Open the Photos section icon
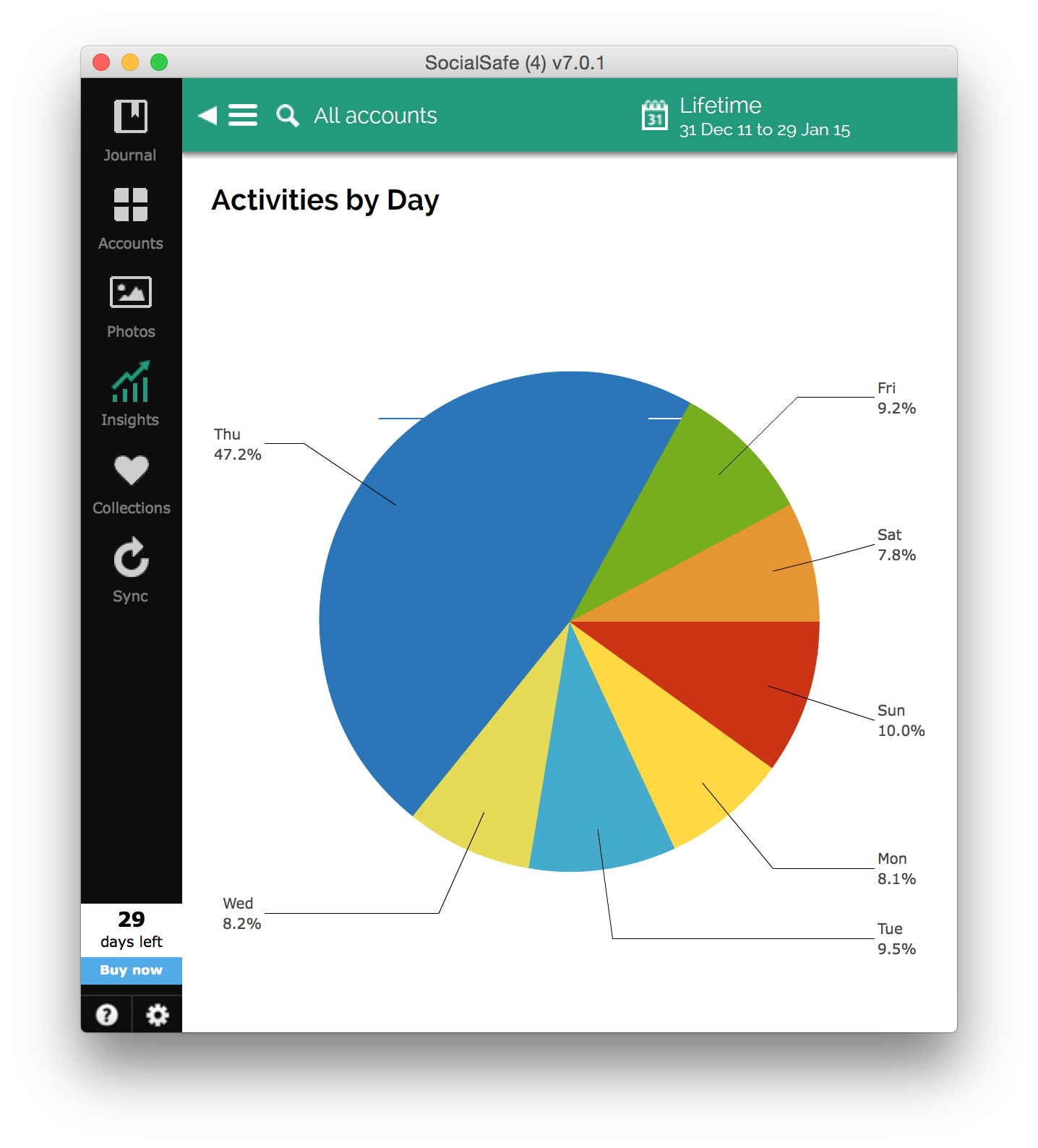 coord(131,293)
